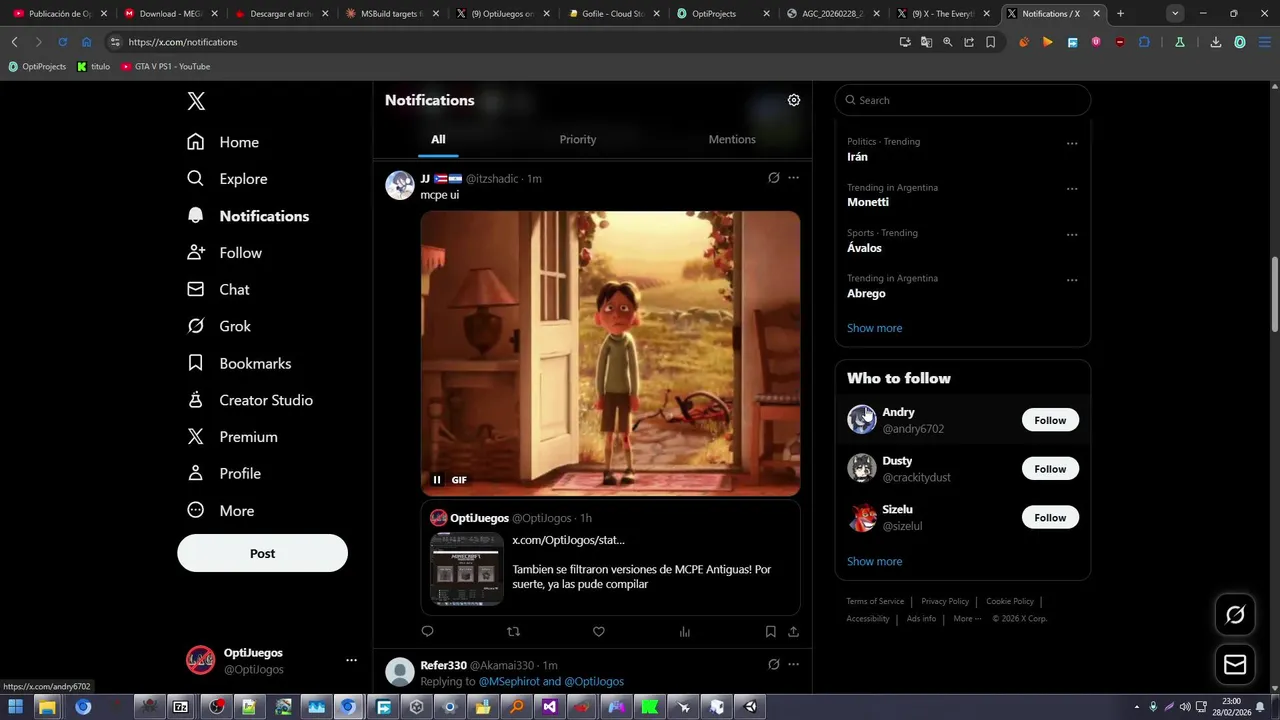The image size is (1280, 720).
Task: Open notifications settings gear
Action: 794,100
